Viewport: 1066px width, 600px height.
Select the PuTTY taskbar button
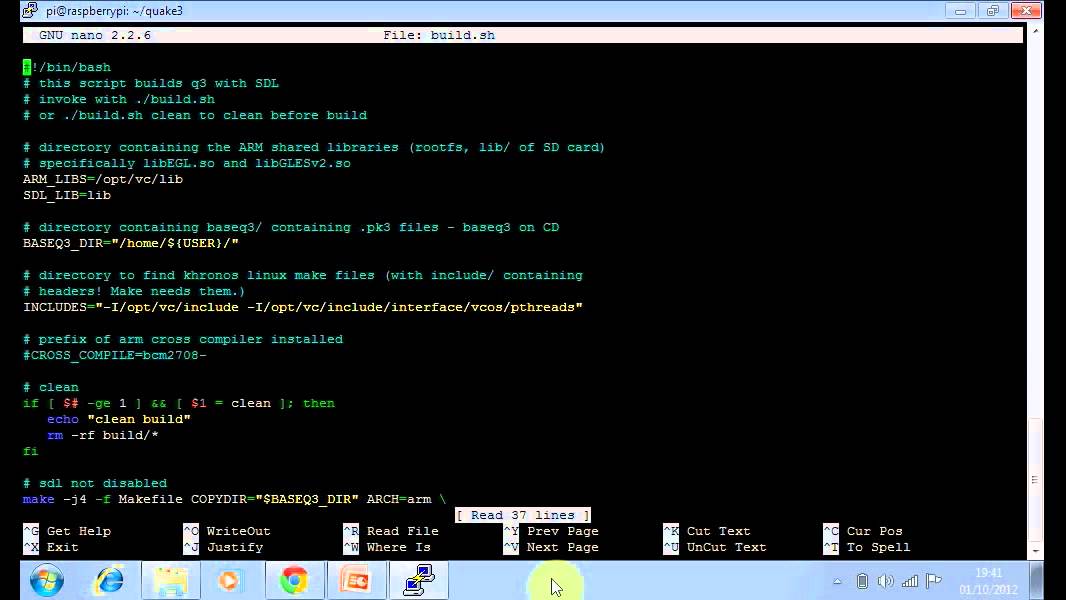point(419,580)
